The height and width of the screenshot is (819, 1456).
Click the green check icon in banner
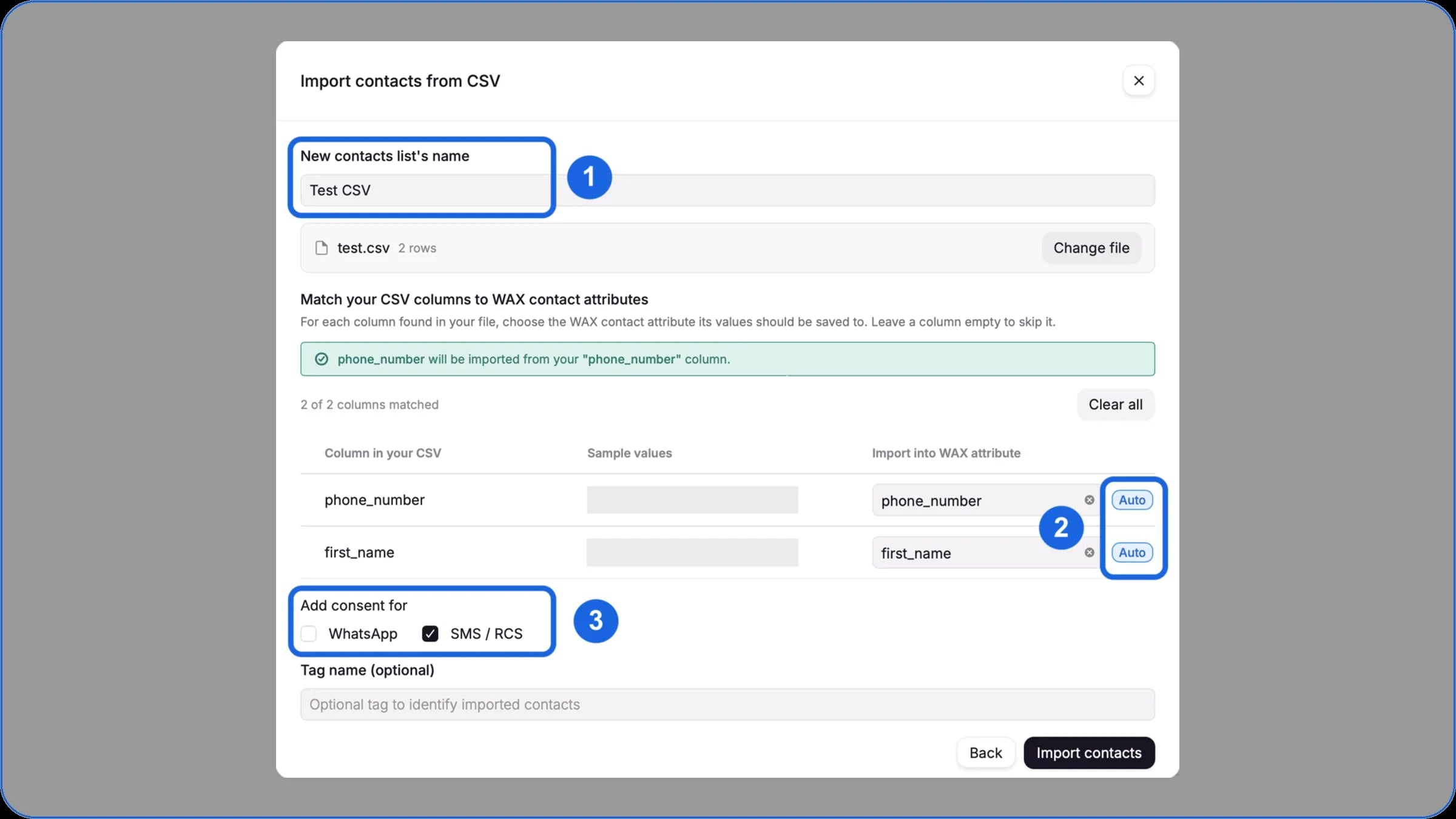[322, 359]
